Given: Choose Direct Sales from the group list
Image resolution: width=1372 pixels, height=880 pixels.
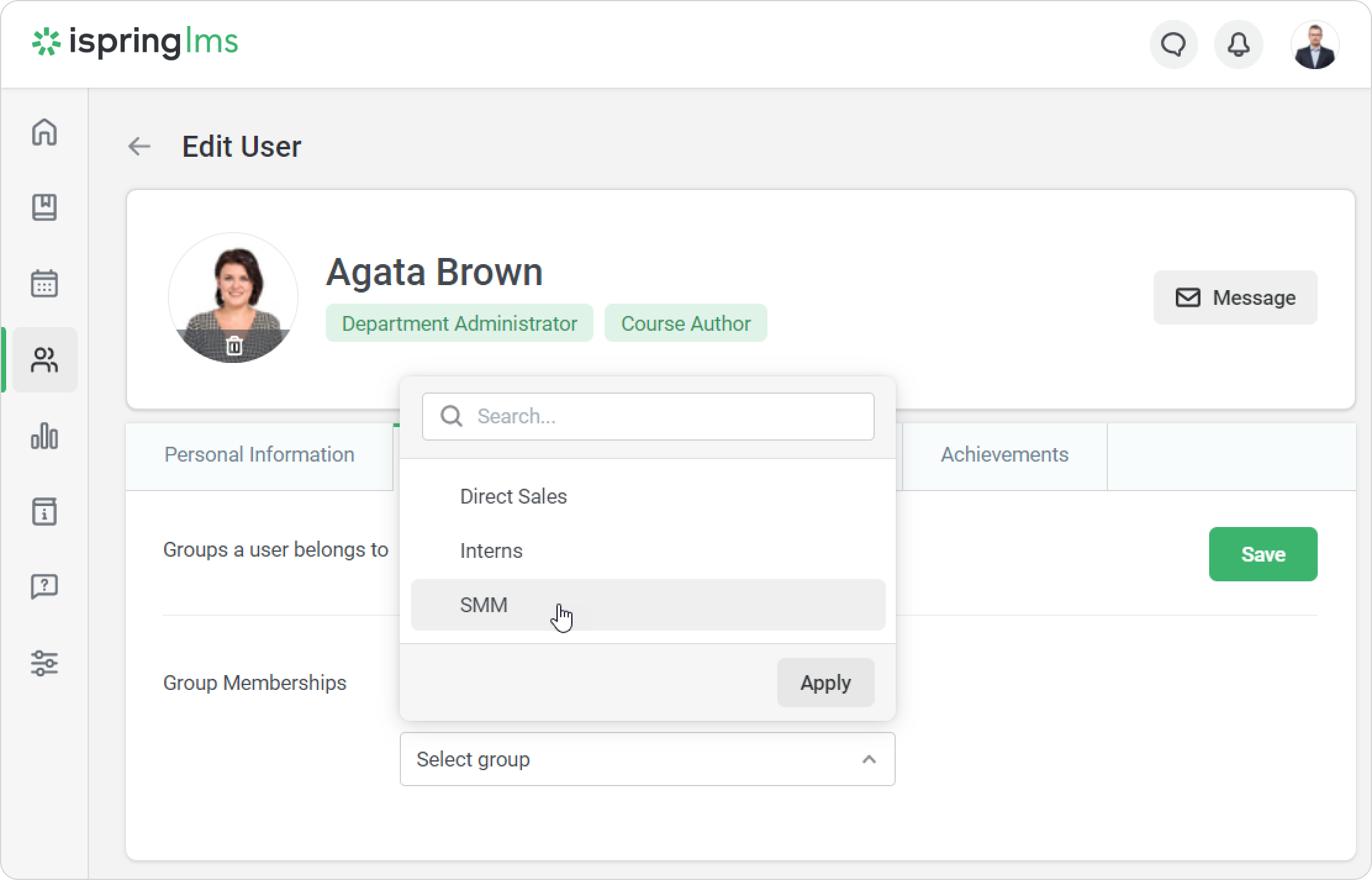Looking at the screenshot, I should click(x=513, y=496).
